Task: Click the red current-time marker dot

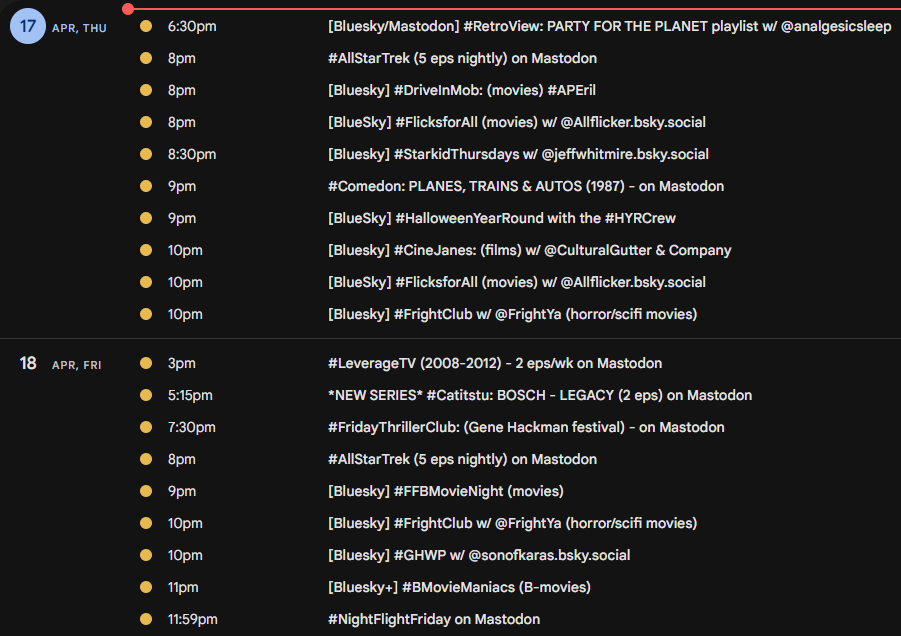Action: pyautogui.click(x=128, y=9)
